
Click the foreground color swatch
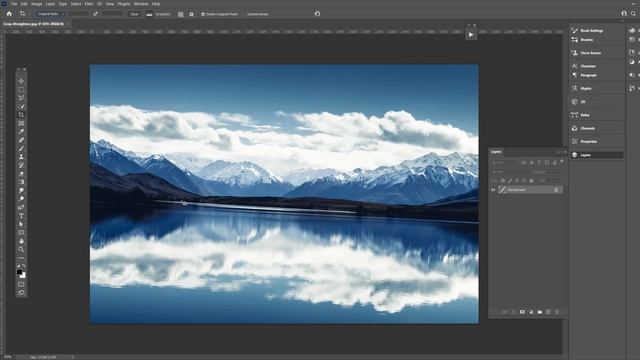tap(19, 272)
